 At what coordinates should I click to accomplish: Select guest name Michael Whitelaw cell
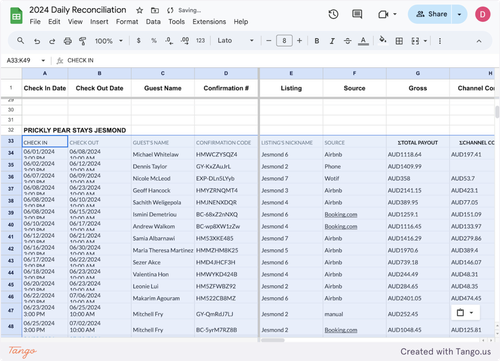163,154
